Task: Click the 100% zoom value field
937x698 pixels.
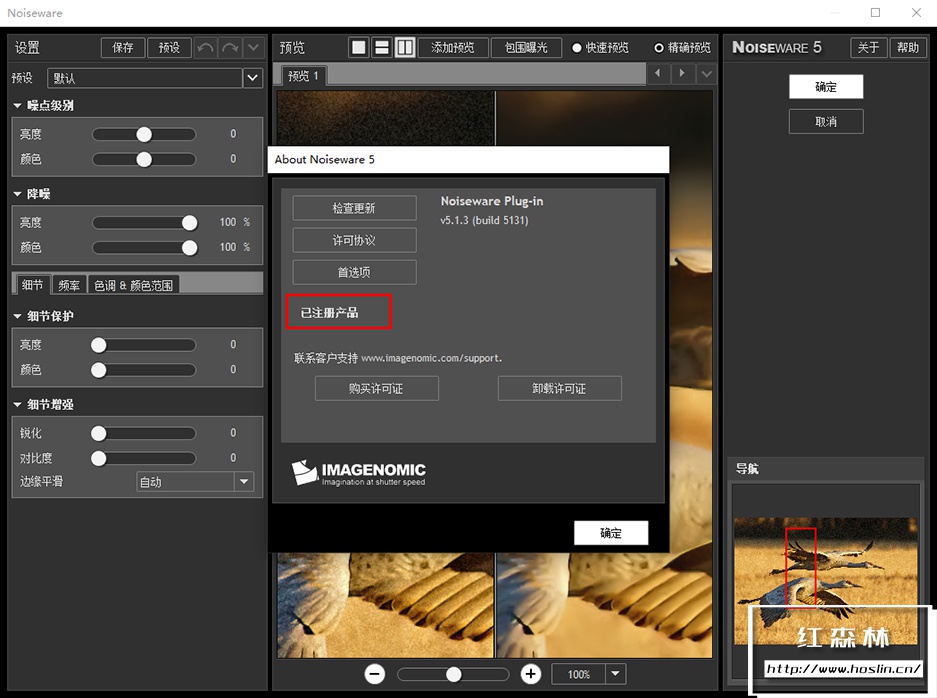Action: pos(578,674)
